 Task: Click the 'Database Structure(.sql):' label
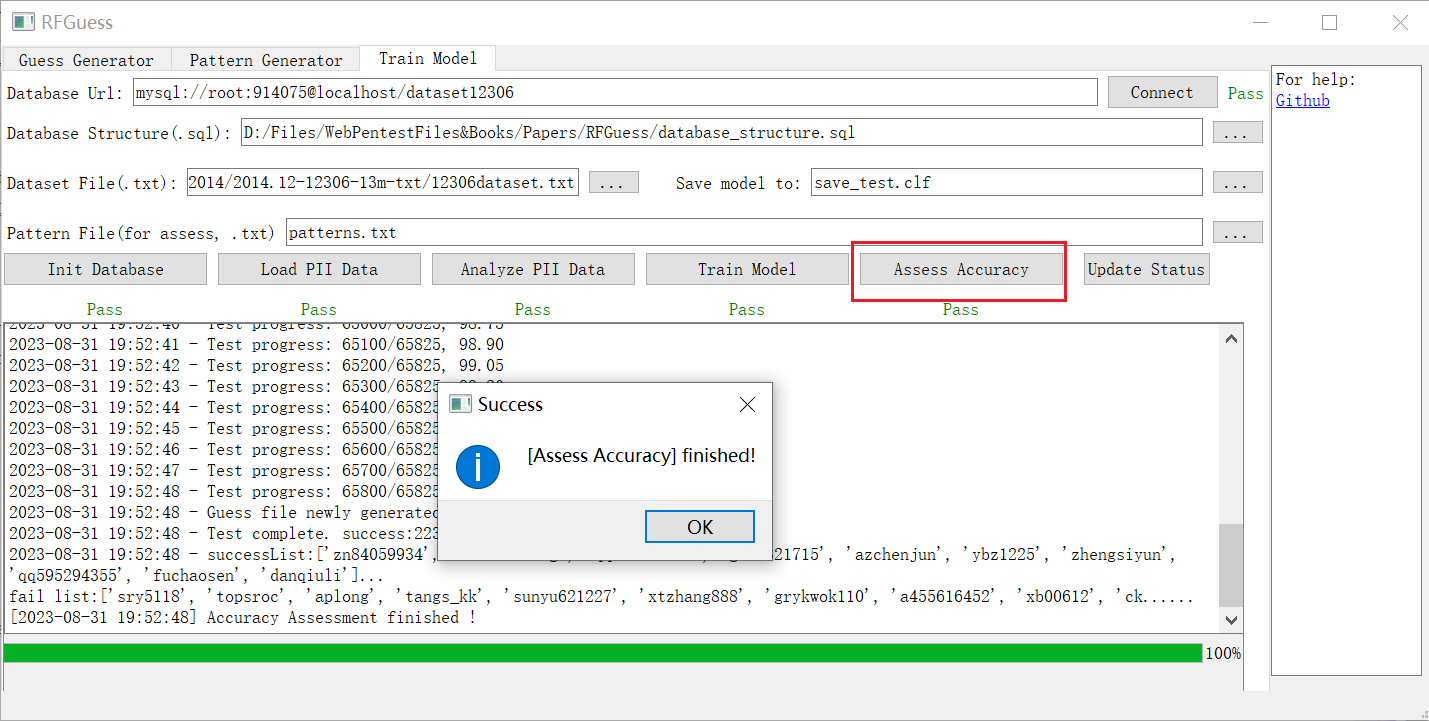tap(120, 133)
